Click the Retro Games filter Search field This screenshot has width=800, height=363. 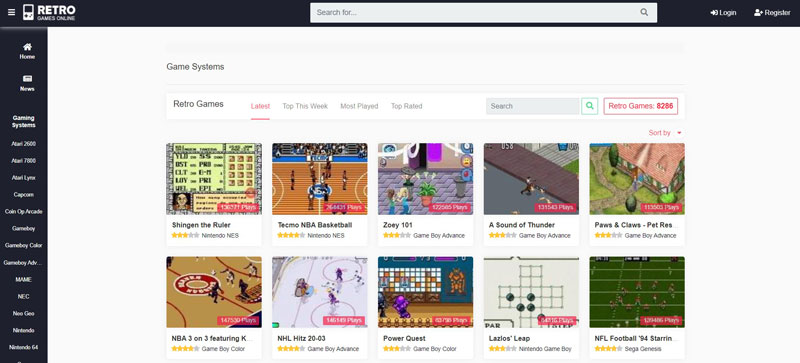pyautogui.click(x=533, y=106)
